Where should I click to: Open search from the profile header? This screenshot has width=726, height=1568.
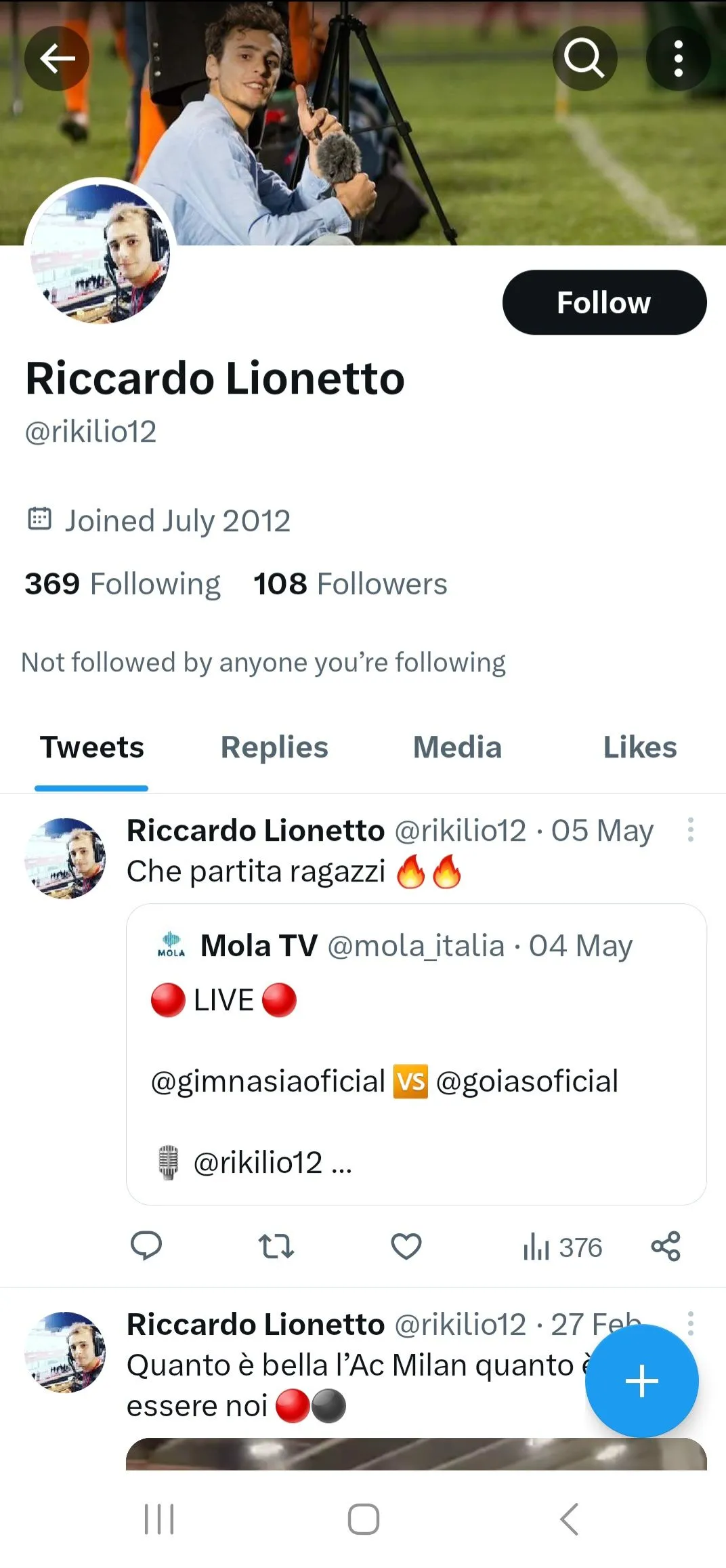tap(584, 59)
